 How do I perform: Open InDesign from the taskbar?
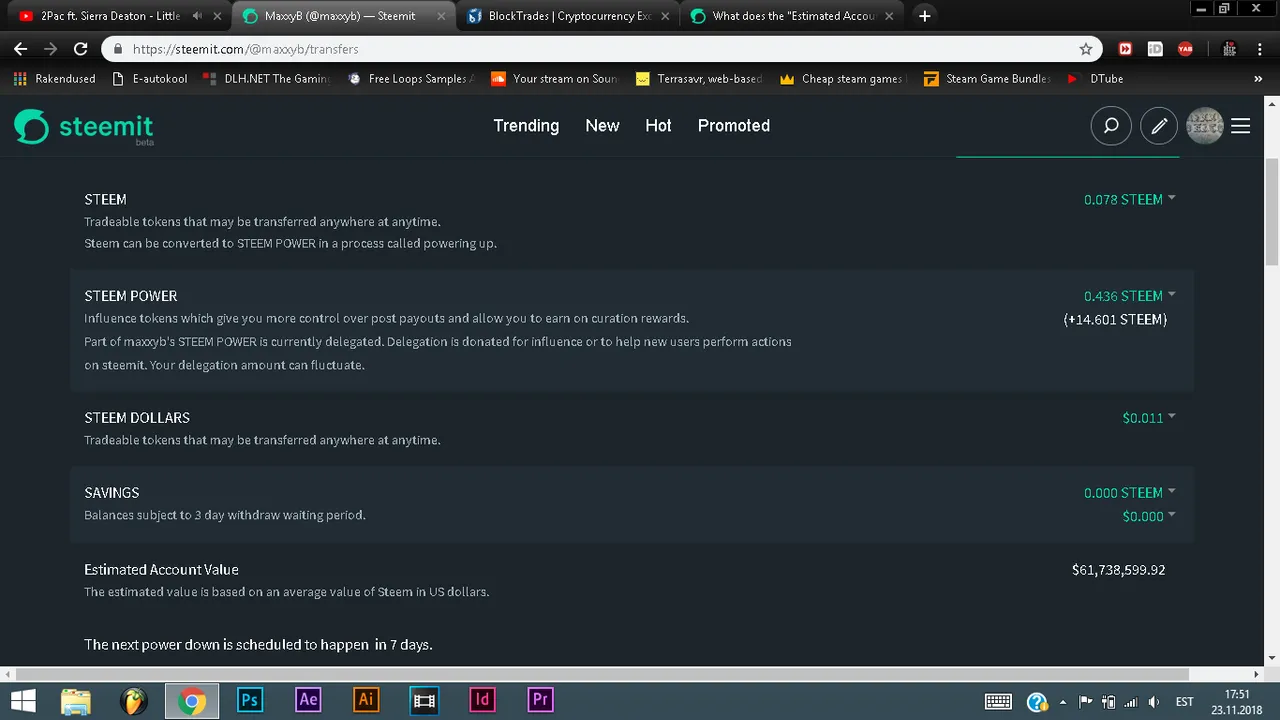pyautogui.click(x=482, y=700)
